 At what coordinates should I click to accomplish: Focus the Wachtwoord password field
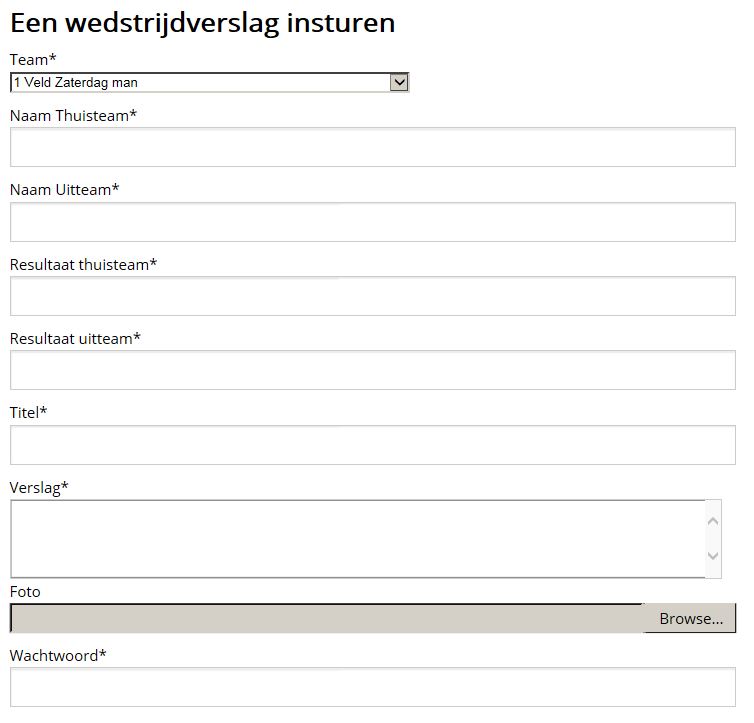click(373, 687)
